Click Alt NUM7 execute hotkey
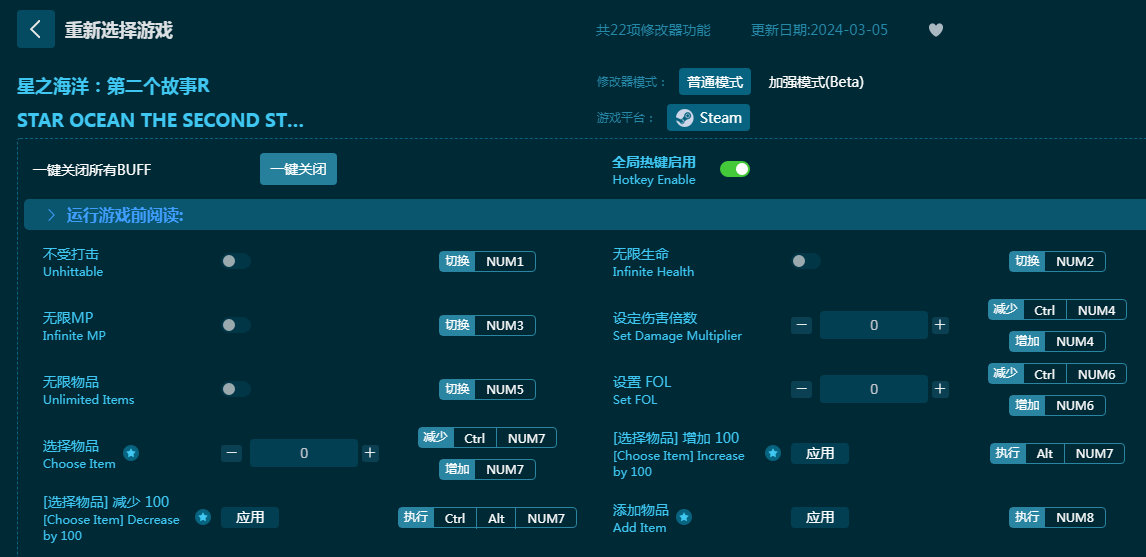This screenshot has width=1146, height=557. pyautogui.click(x=1058, y=453)
